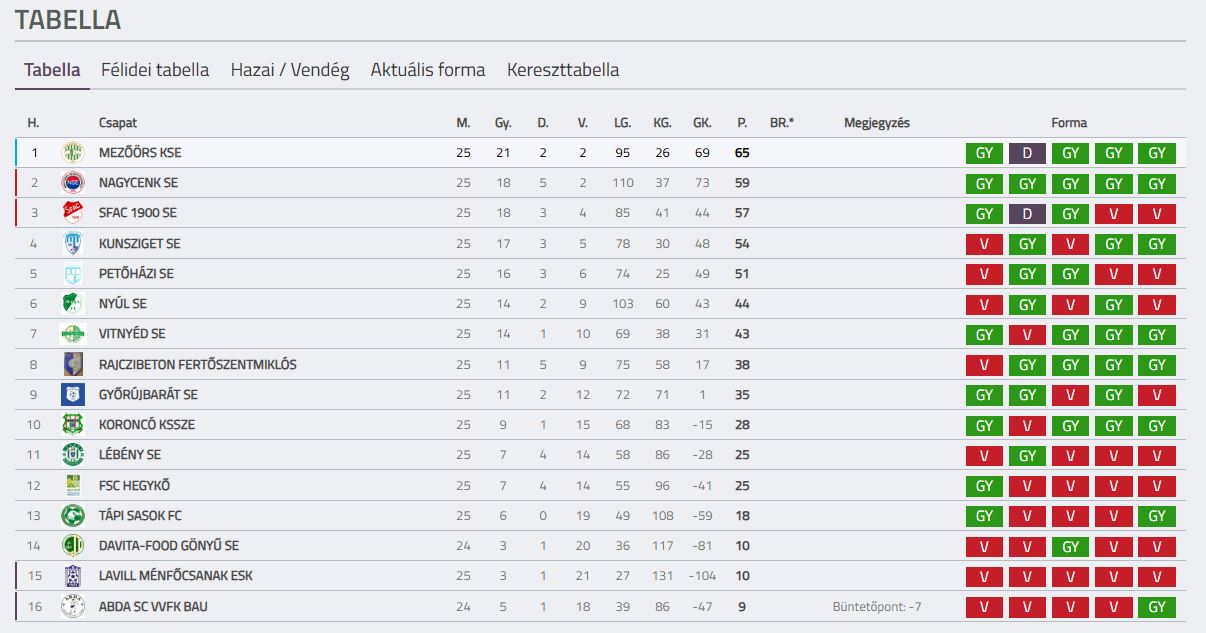The image size is (1206, 633).
Task: Select the Kunsziget SE team badge
Action: [73, 244]
